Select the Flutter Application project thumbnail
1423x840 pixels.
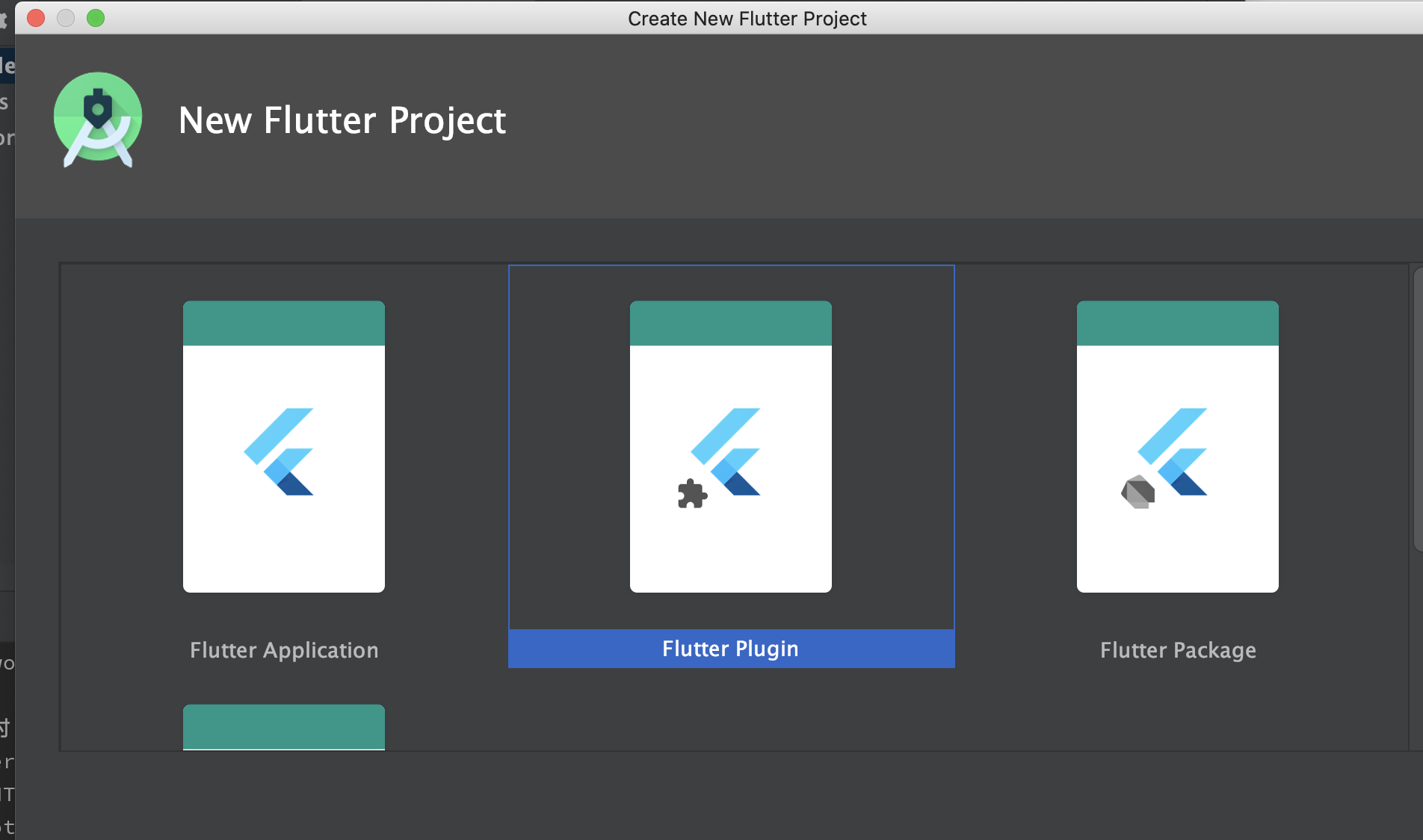coord(284,447)
